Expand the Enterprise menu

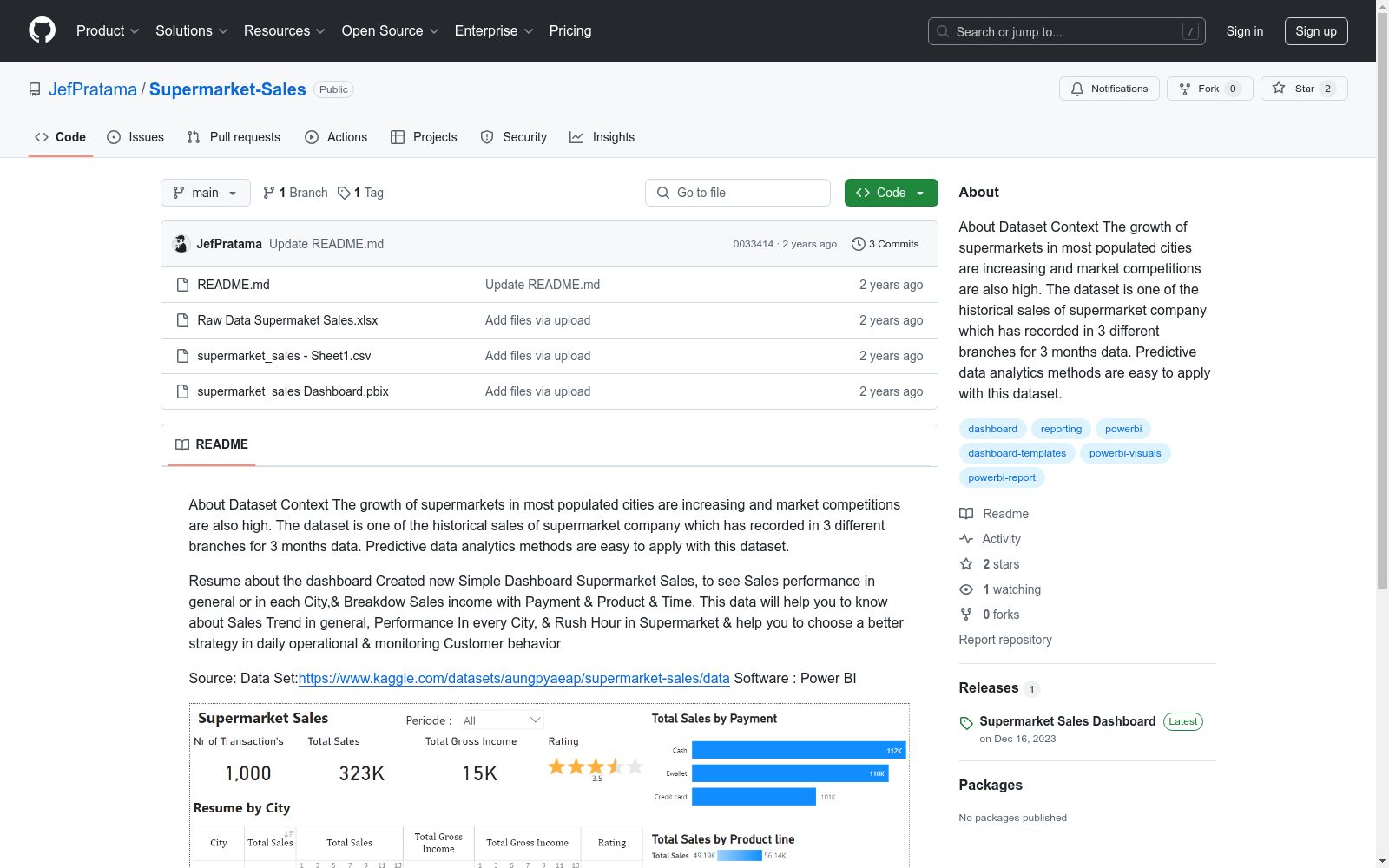click(x=495, y=31)
